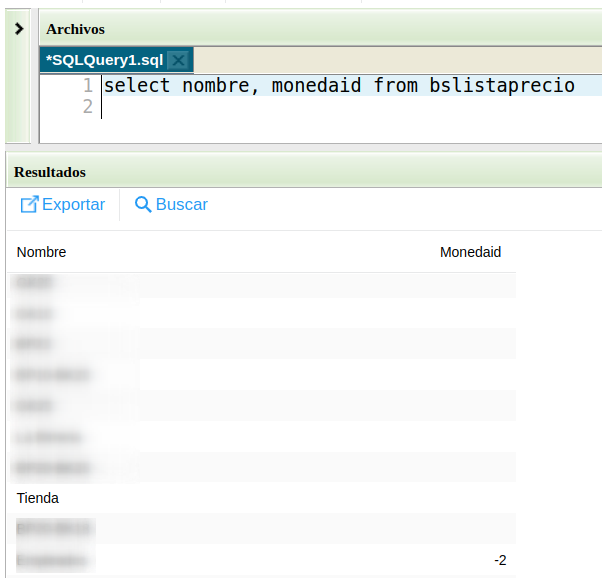Click the Resultados panel header

coord(50,172)
